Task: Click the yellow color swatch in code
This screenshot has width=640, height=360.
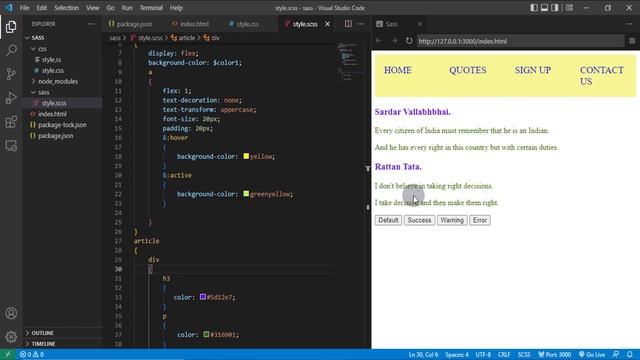Action: point(246,156)
